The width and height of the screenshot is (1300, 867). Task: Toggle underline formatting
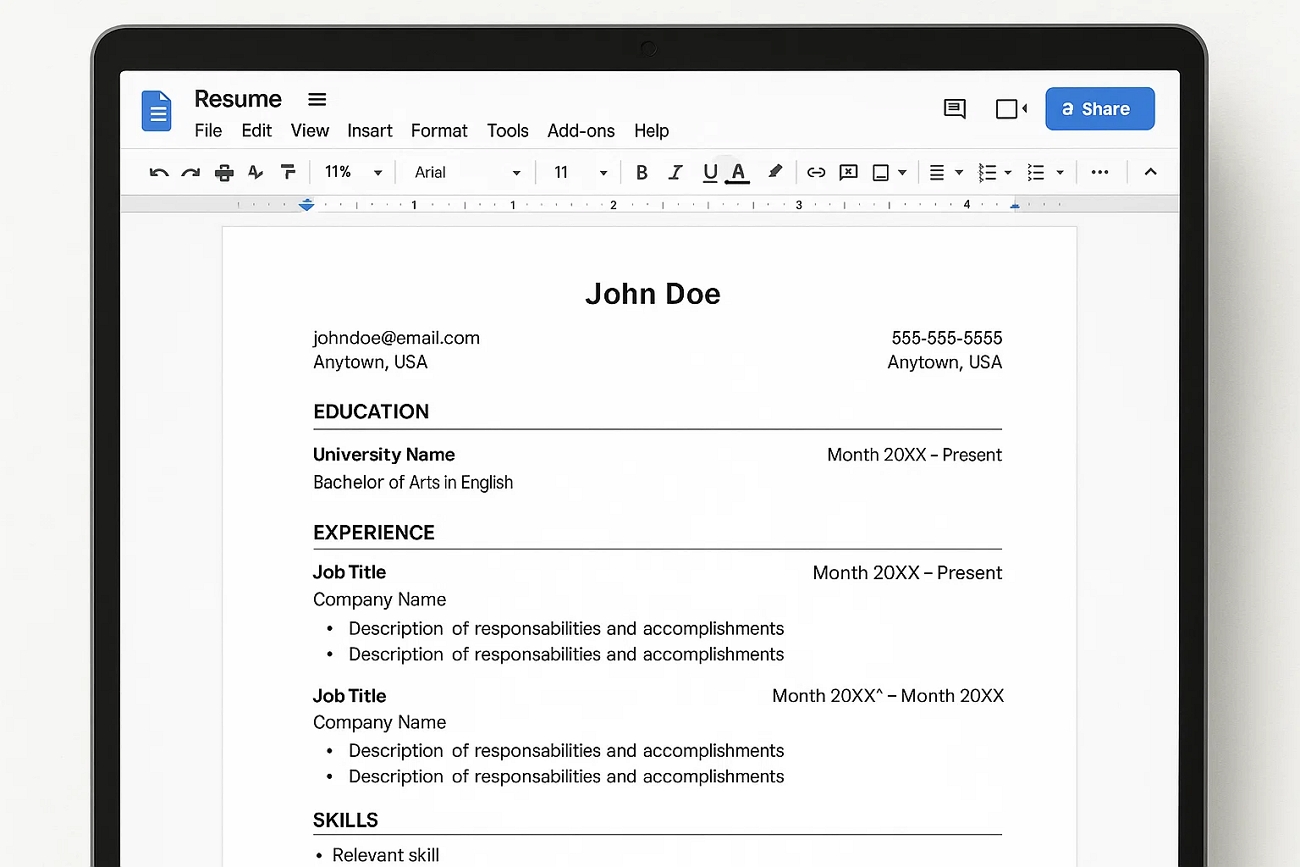pyautogui.click(x=709, y=172)
